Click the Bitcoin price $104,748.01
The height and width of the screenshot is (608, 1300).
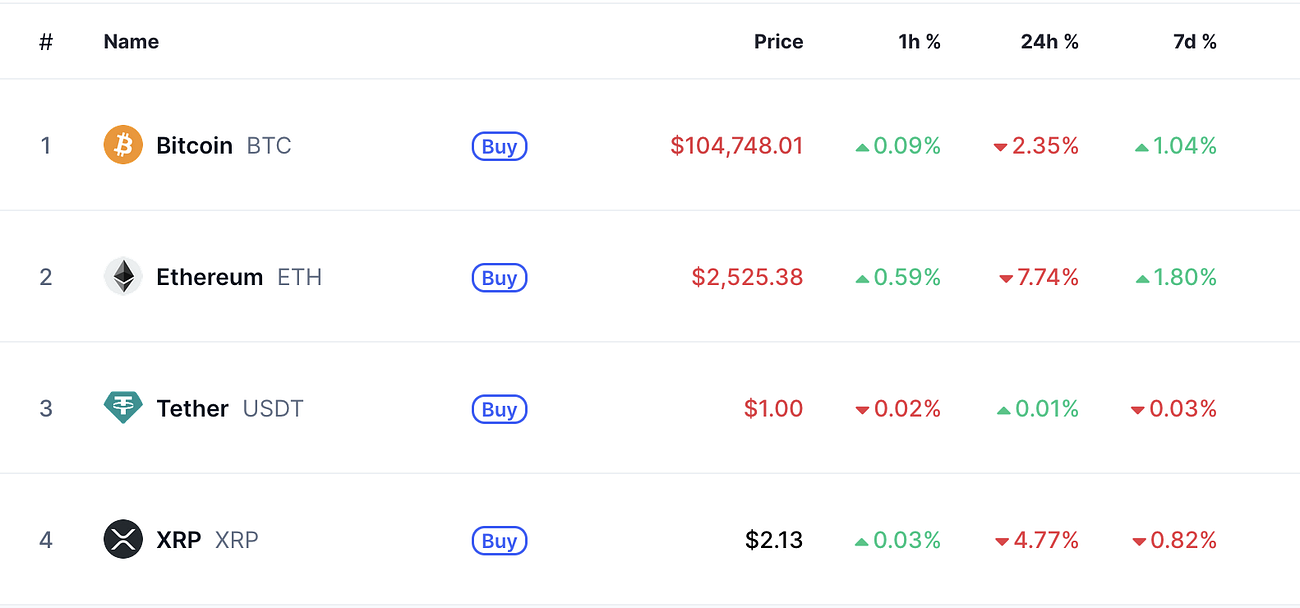click(737, 146)
